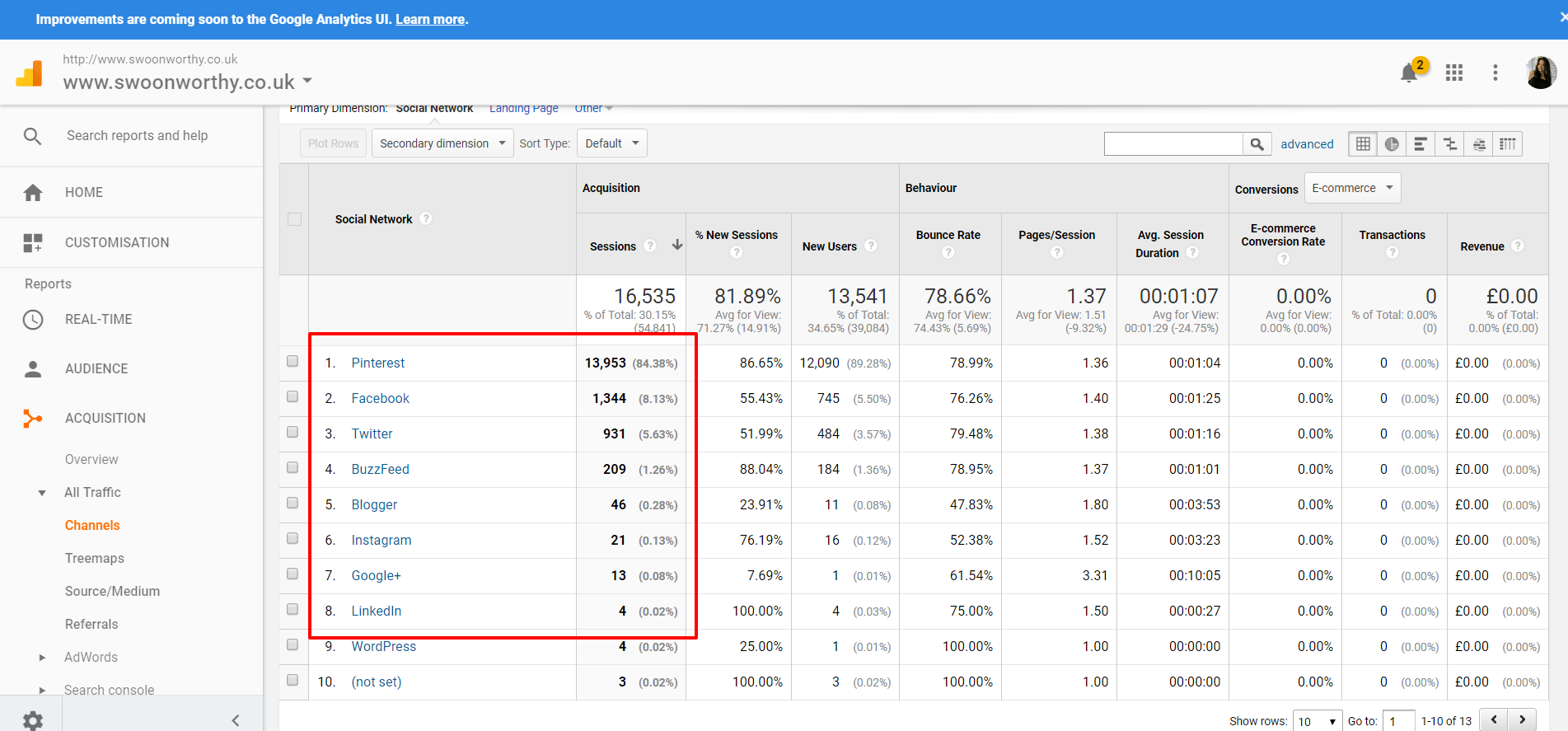Select the Facebook row checkbox
1568x731 pixels.
(293, 396)
